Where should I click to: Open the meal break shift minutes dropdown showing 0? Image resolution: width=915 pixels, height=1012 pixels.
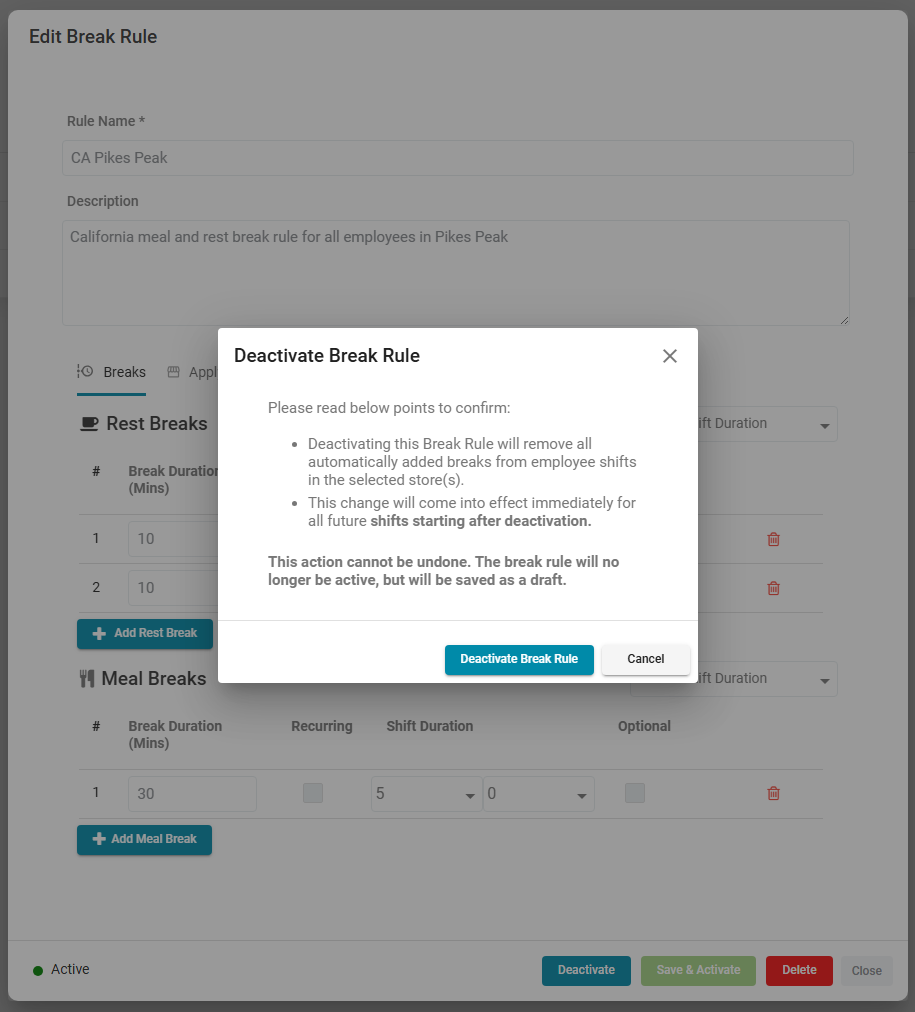pos(538,794)
